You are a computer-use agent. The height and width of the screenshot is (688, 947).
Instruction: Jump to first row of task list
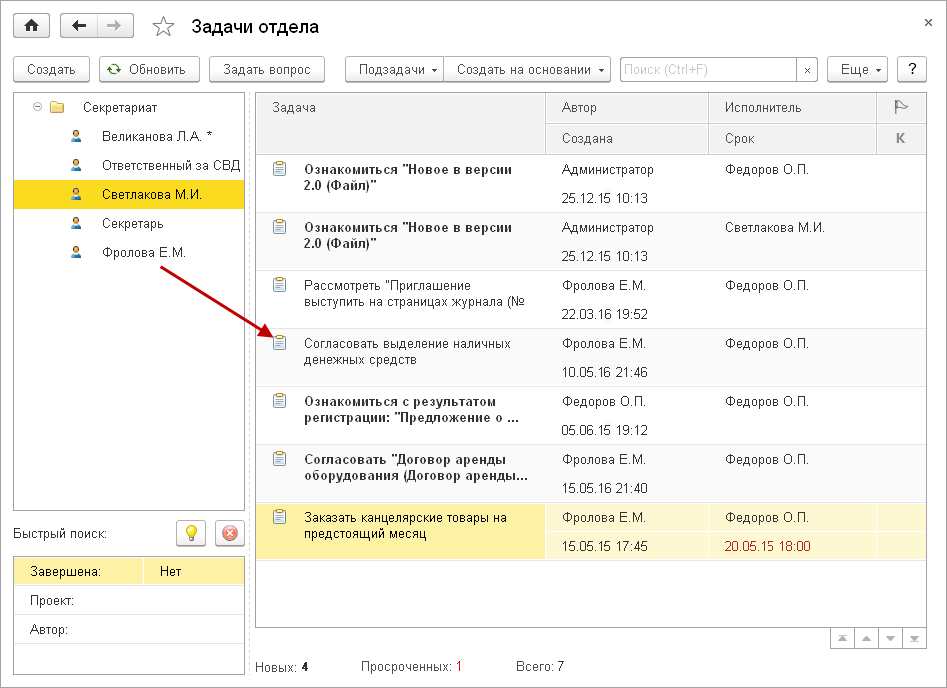[843, 638]
